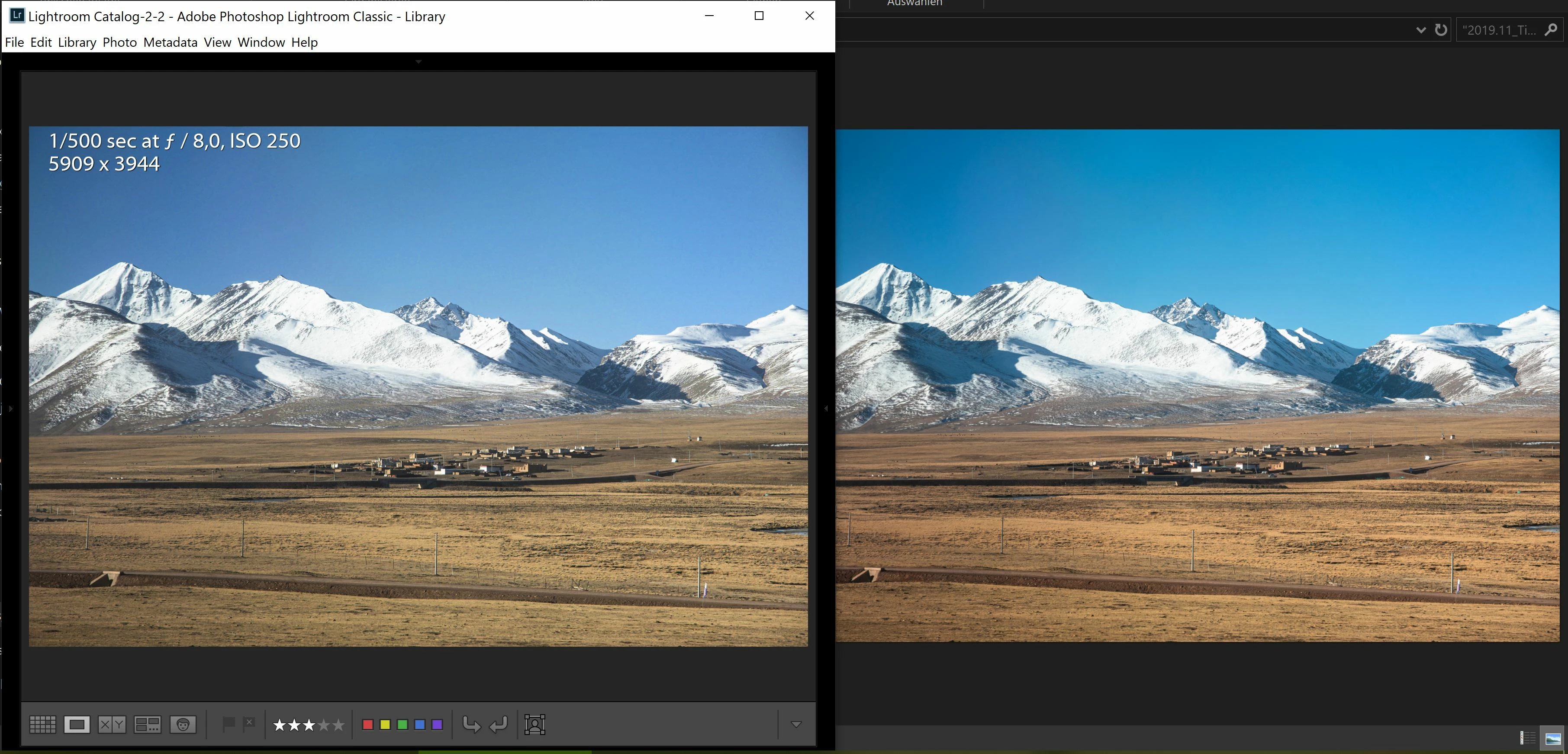Viewport: 1568px width, 754px height.
Task: Toggle the Flag as Pick flag
Action: pos(229,724)
